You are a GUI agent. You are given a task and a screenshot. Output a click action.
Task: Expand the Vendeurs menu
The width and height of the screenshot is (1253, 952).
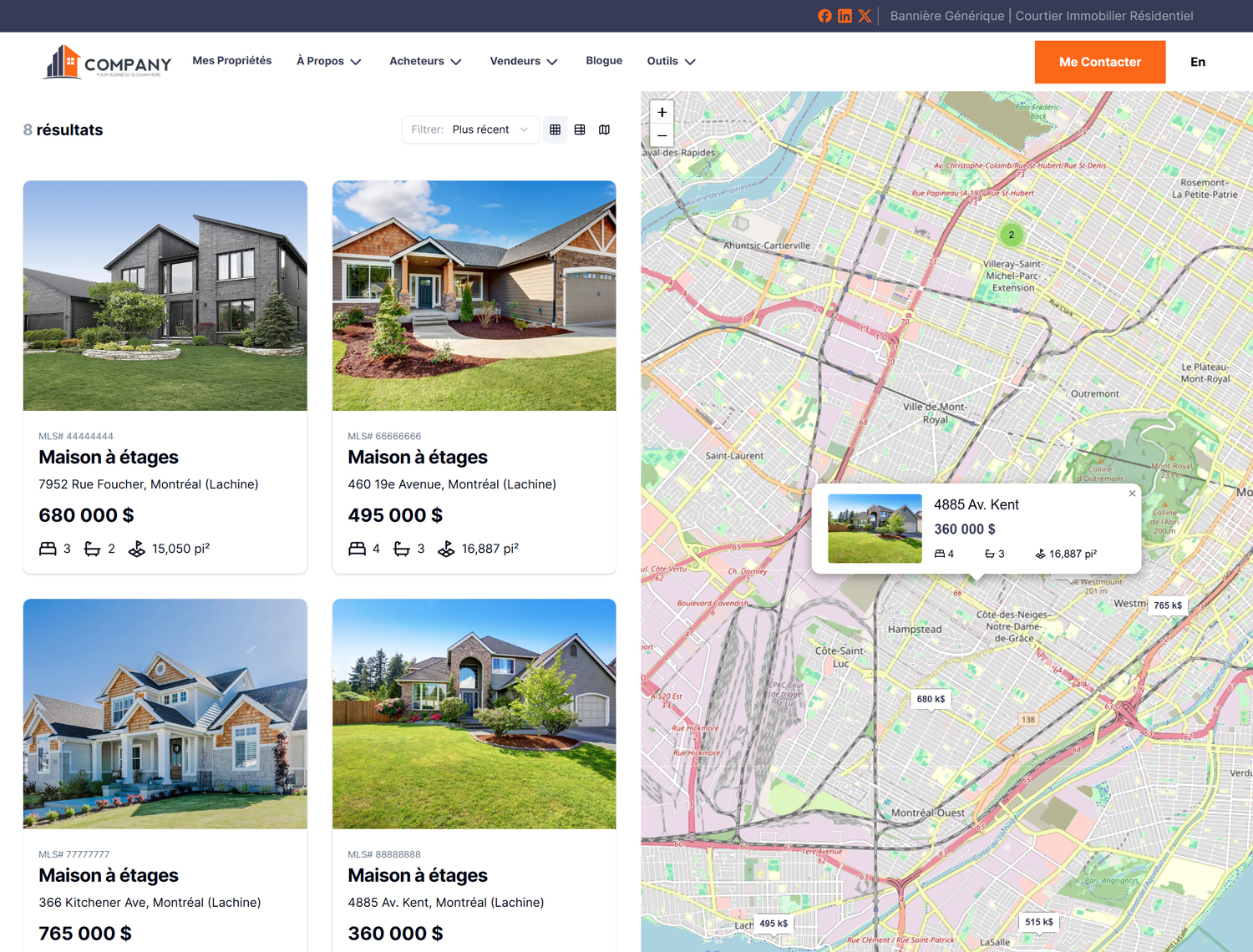pos(523,61)
